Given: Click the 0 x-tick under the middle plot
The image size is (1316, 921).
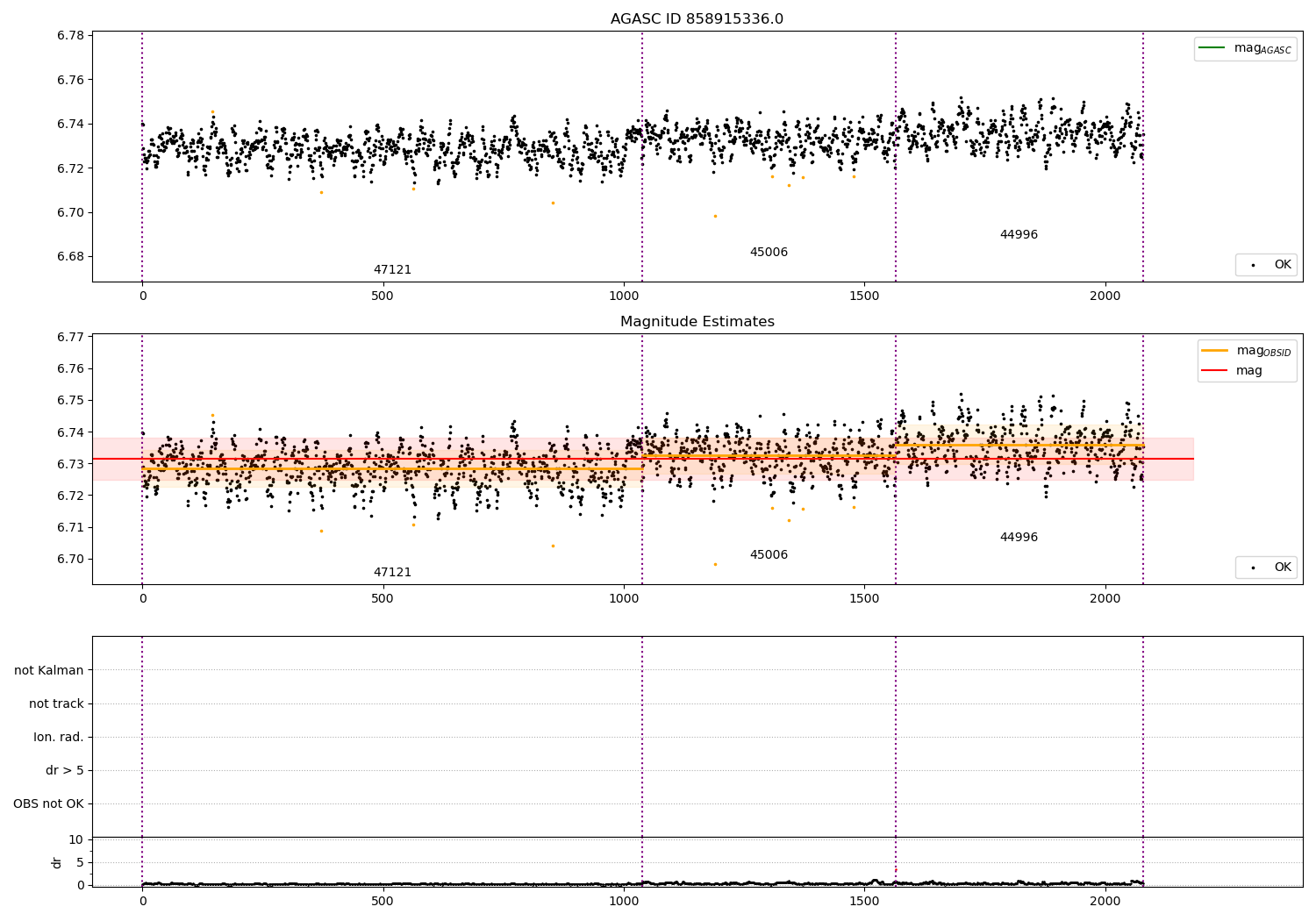Looking at the screenshot, I should point(142,599).
